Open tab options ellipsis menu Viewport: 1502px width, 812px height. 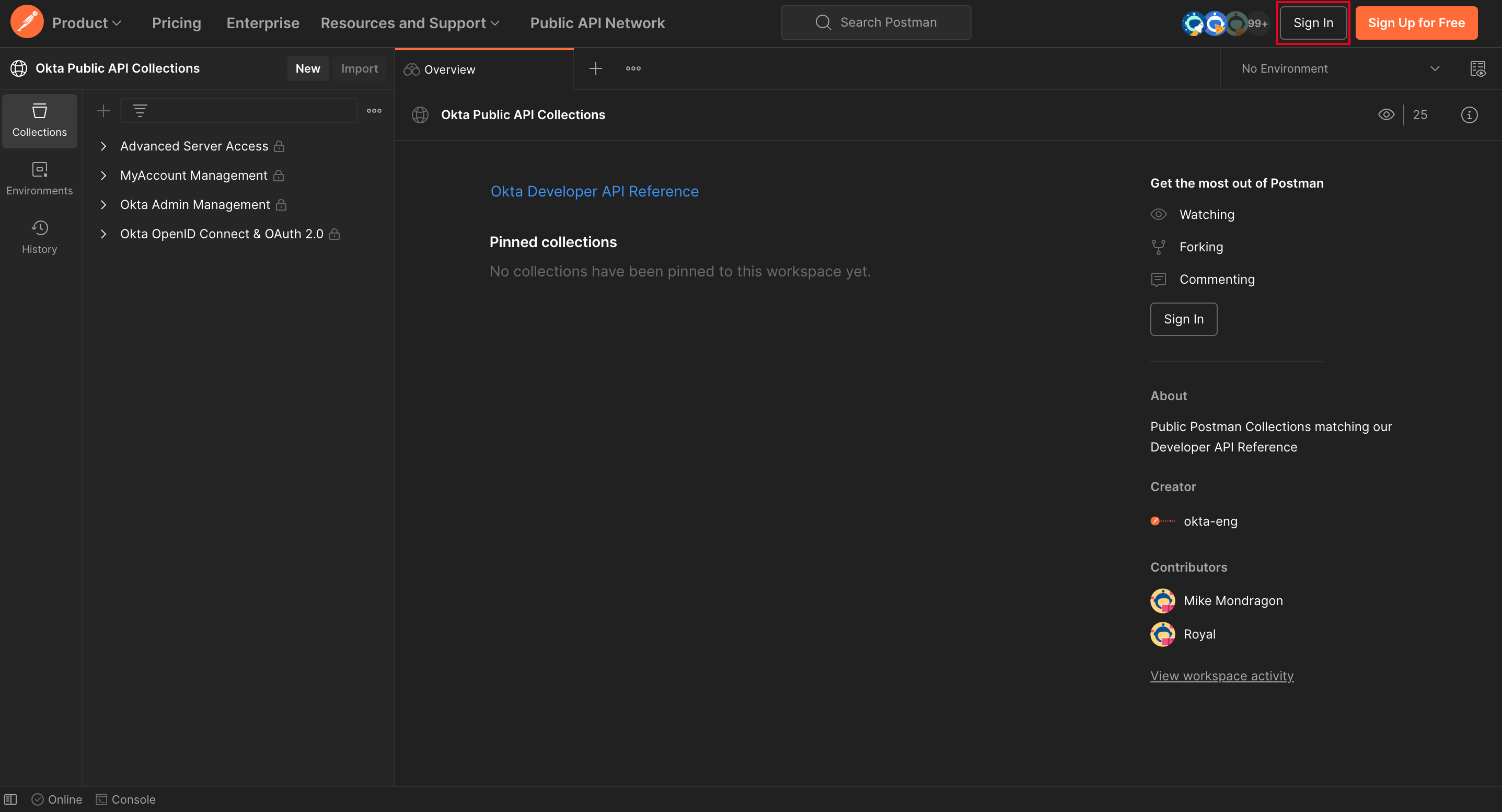[x=633, y=69]
